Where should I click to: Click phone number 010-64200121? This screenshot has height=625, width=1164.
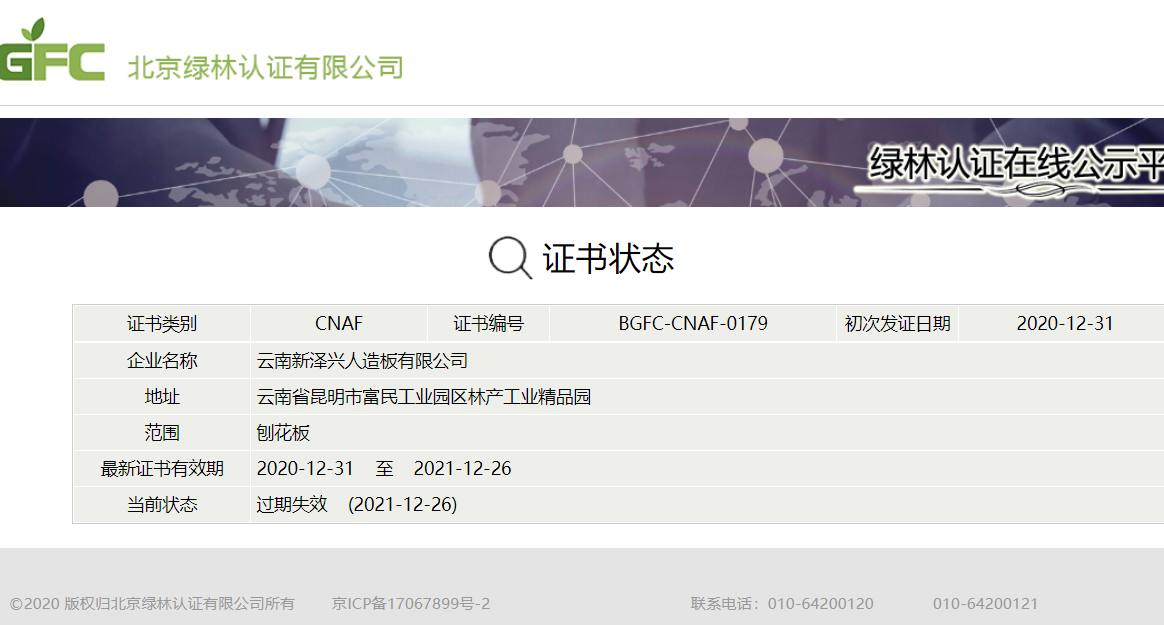[x=985, y=603]
